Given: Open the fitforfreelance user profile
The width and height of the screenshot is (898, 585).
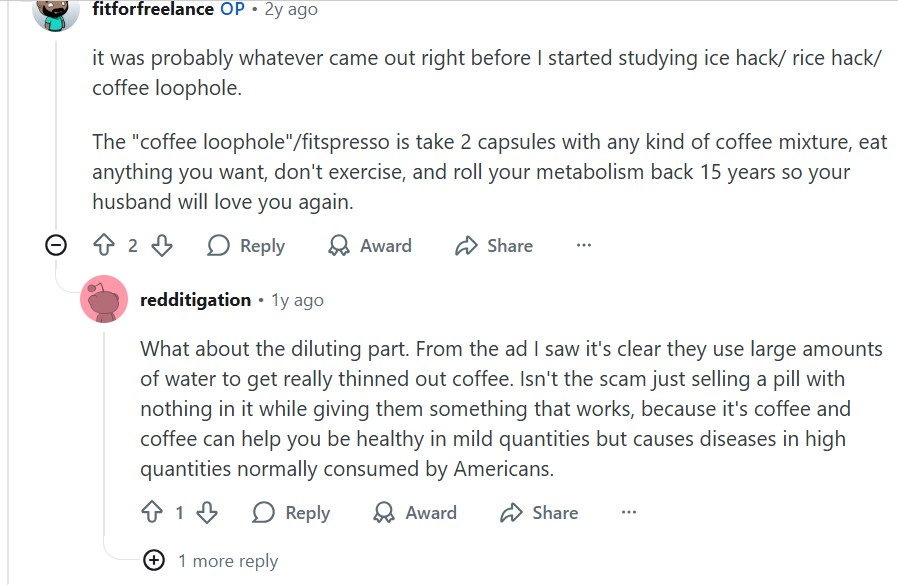Looking at the screenshot, I should pyautogui.click(x=152, y=9).
